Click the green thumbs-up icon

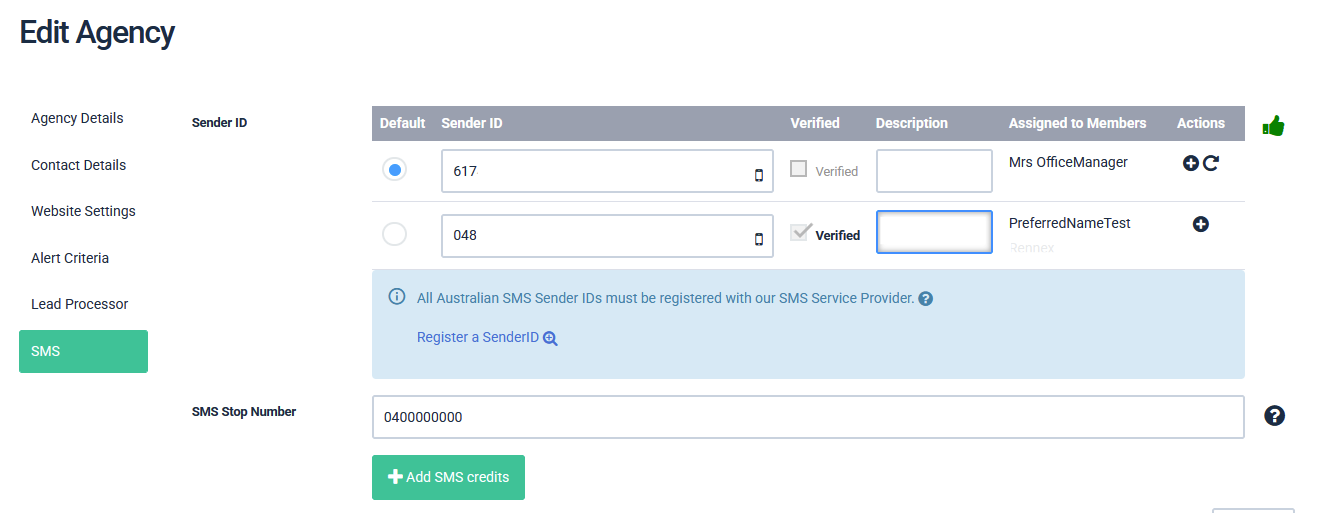(x=1273, y=126)
